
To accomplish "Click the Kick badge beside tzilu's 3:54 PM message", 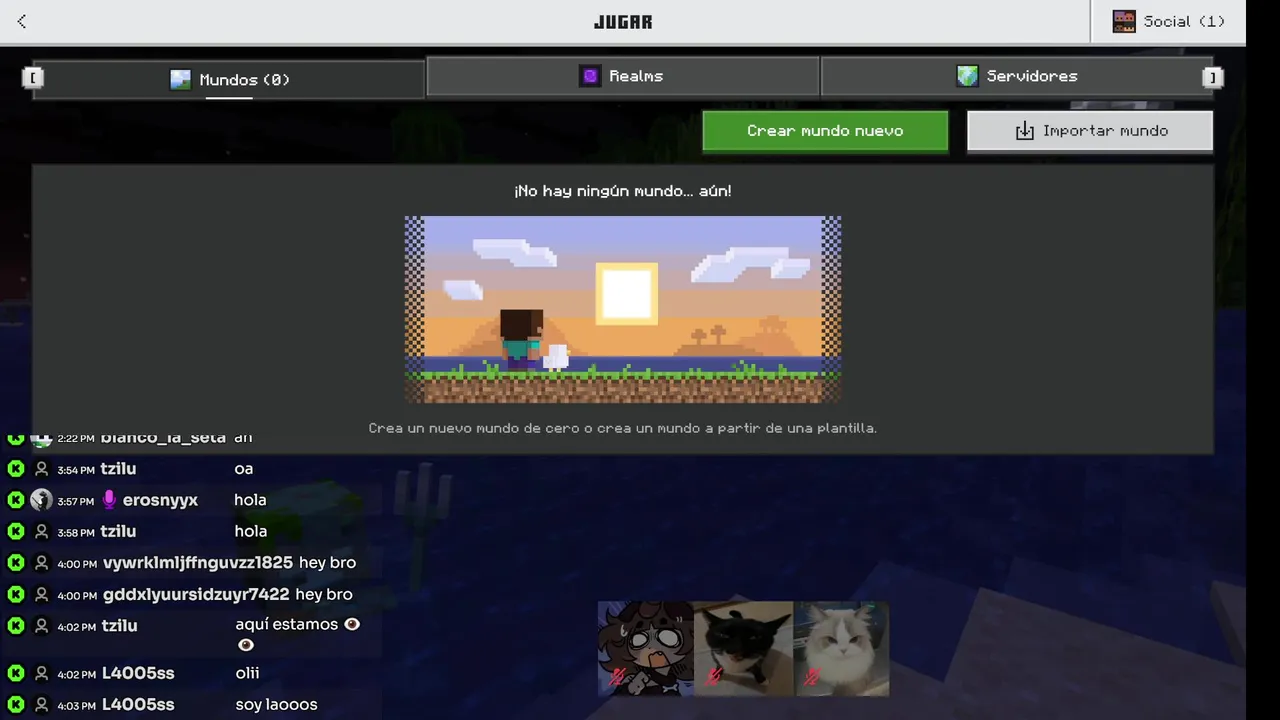I will (16, 468).
